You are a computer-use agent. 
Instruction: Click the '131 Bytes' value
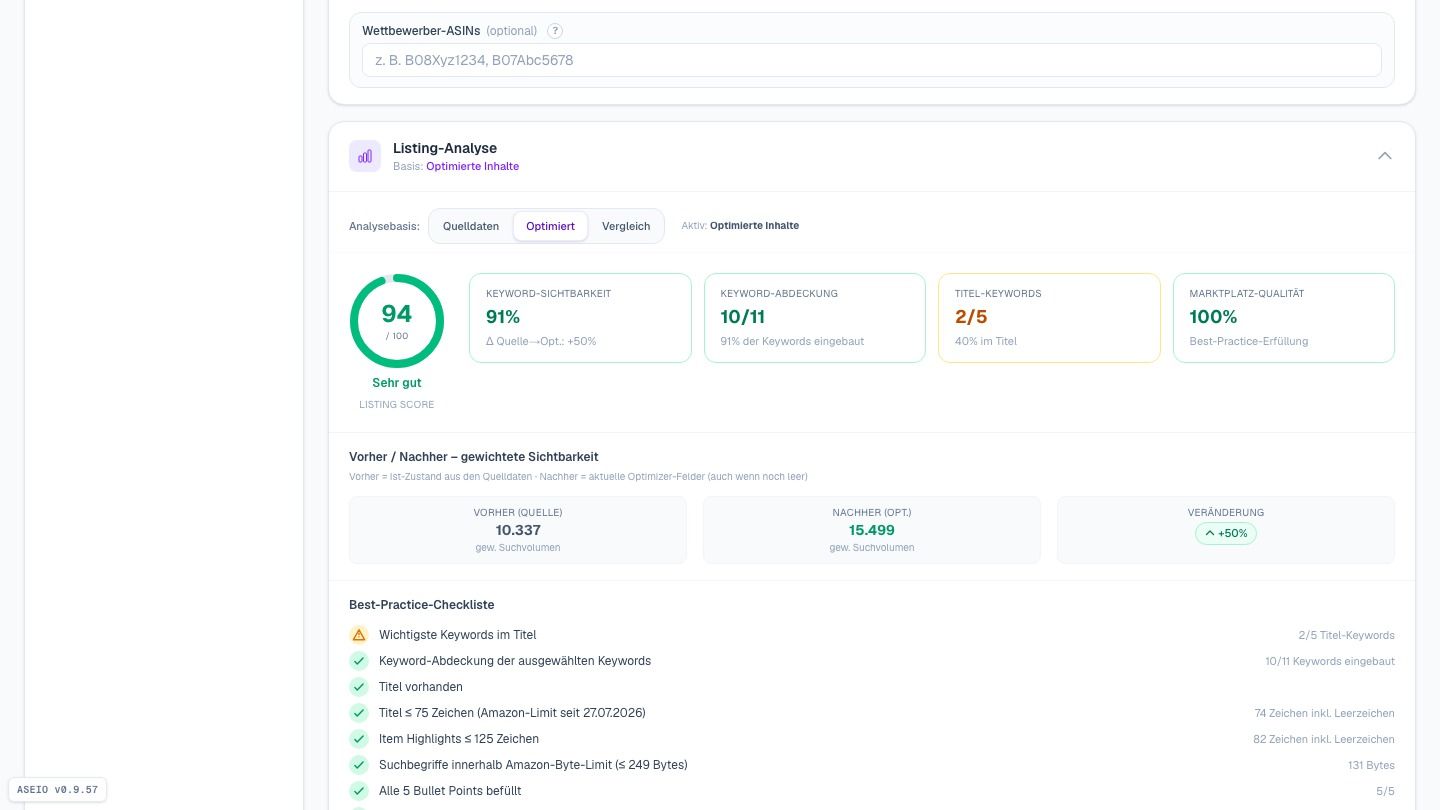(1371, 765)
